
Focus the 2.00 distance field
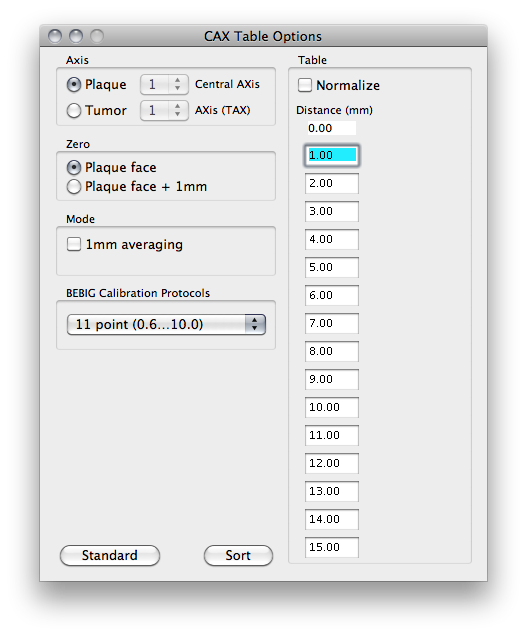pos(332,183)
